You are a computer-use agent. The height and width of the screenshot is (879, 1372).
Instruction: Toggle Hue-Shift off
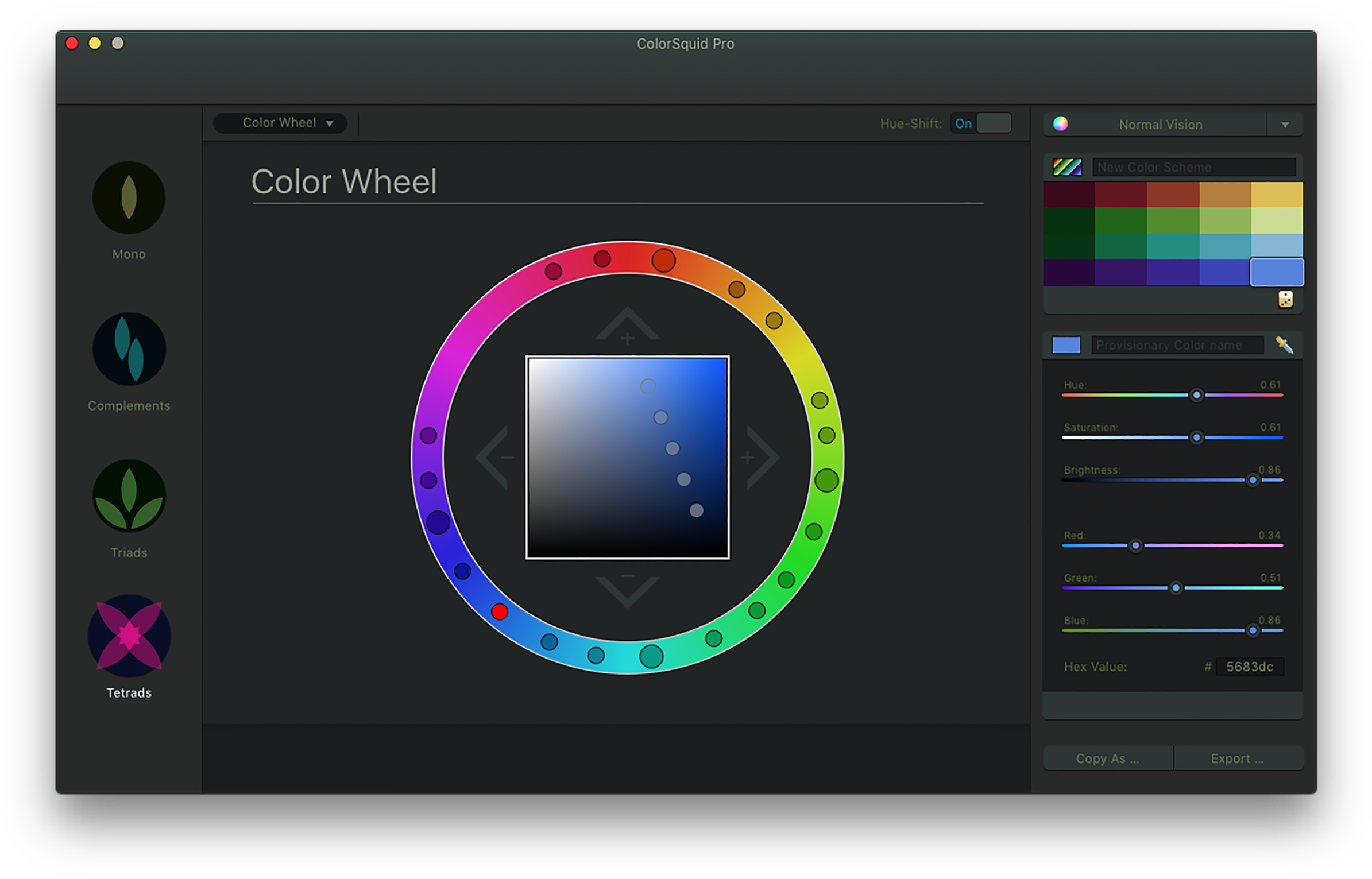tap(981, 123)
